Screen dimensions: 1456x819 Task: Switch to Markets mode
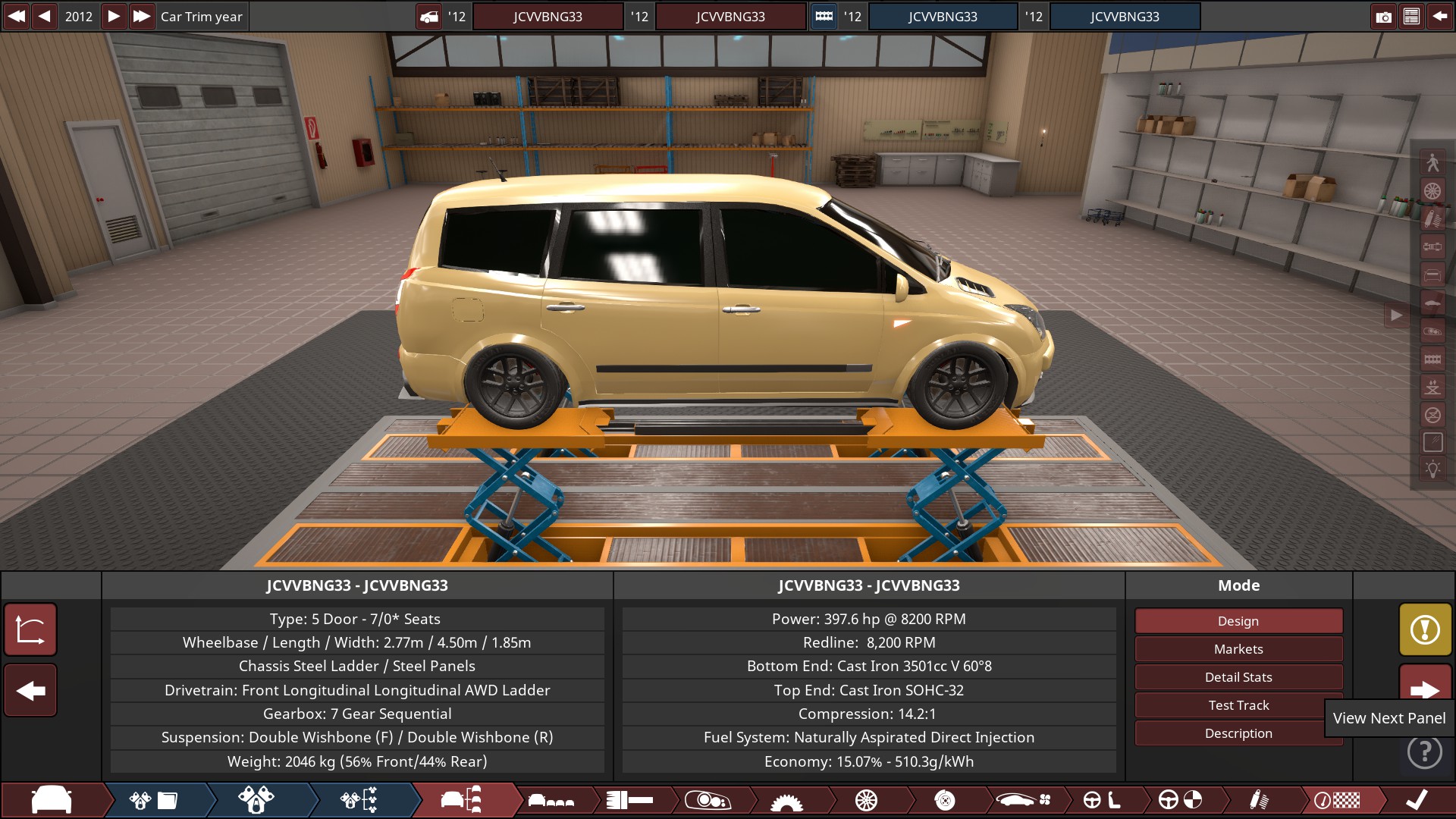[1238, 649]
